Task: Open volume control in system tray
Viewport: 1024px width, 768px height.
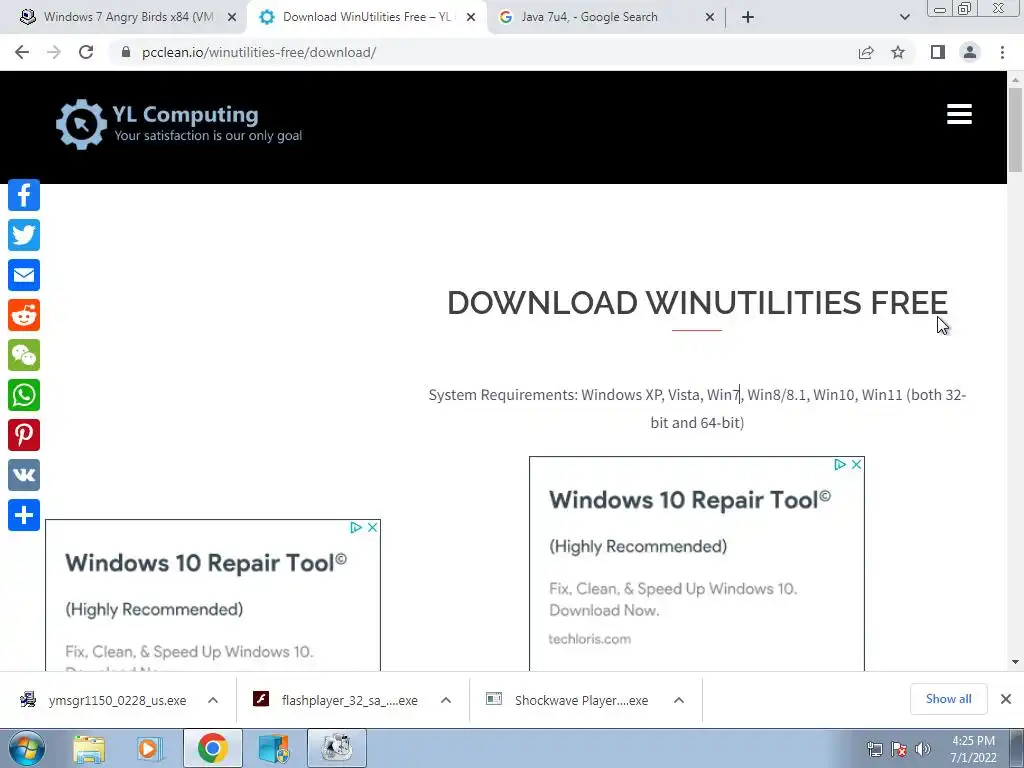Action: tap(923, 749)
